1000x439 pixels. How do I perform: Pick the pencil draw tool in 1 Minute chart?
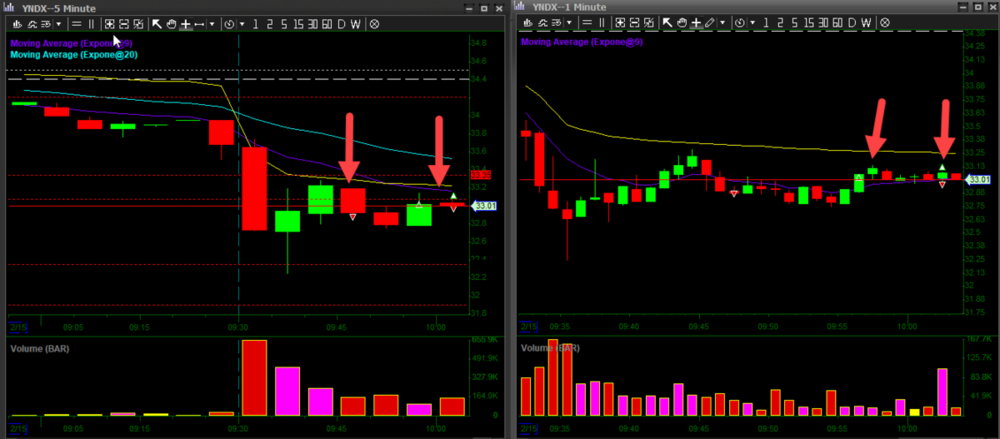[710, 23]
